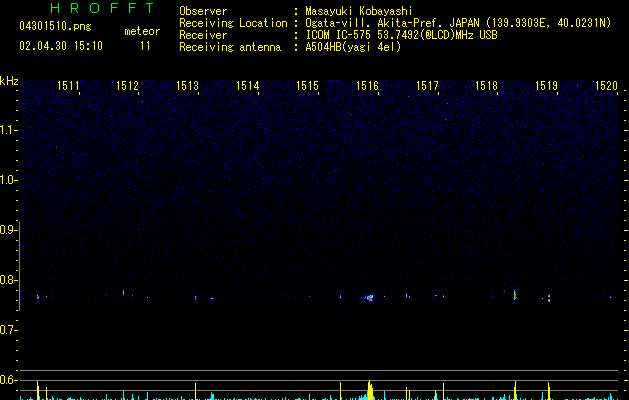Image resolution: width=629 pixels, height=400 pixels.
Task: Click the 1520 time marker
Action: tap(606, 86)
